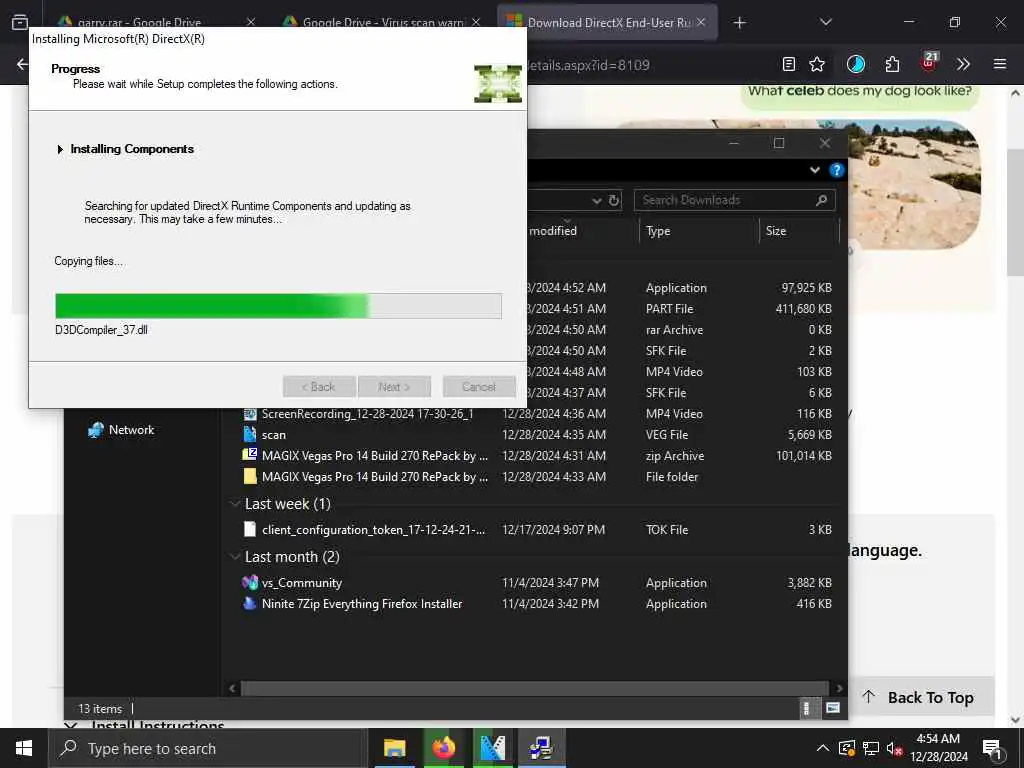Switch Explorer to large icons view

[x=833, y=708]
